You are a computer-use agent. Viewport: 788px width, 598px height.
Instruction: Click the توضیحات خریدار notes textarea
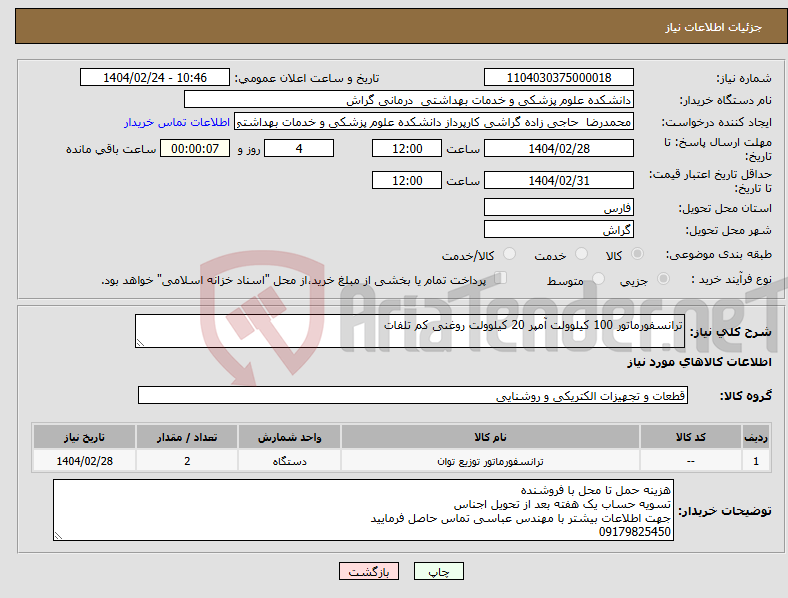(x=363, y=511)
